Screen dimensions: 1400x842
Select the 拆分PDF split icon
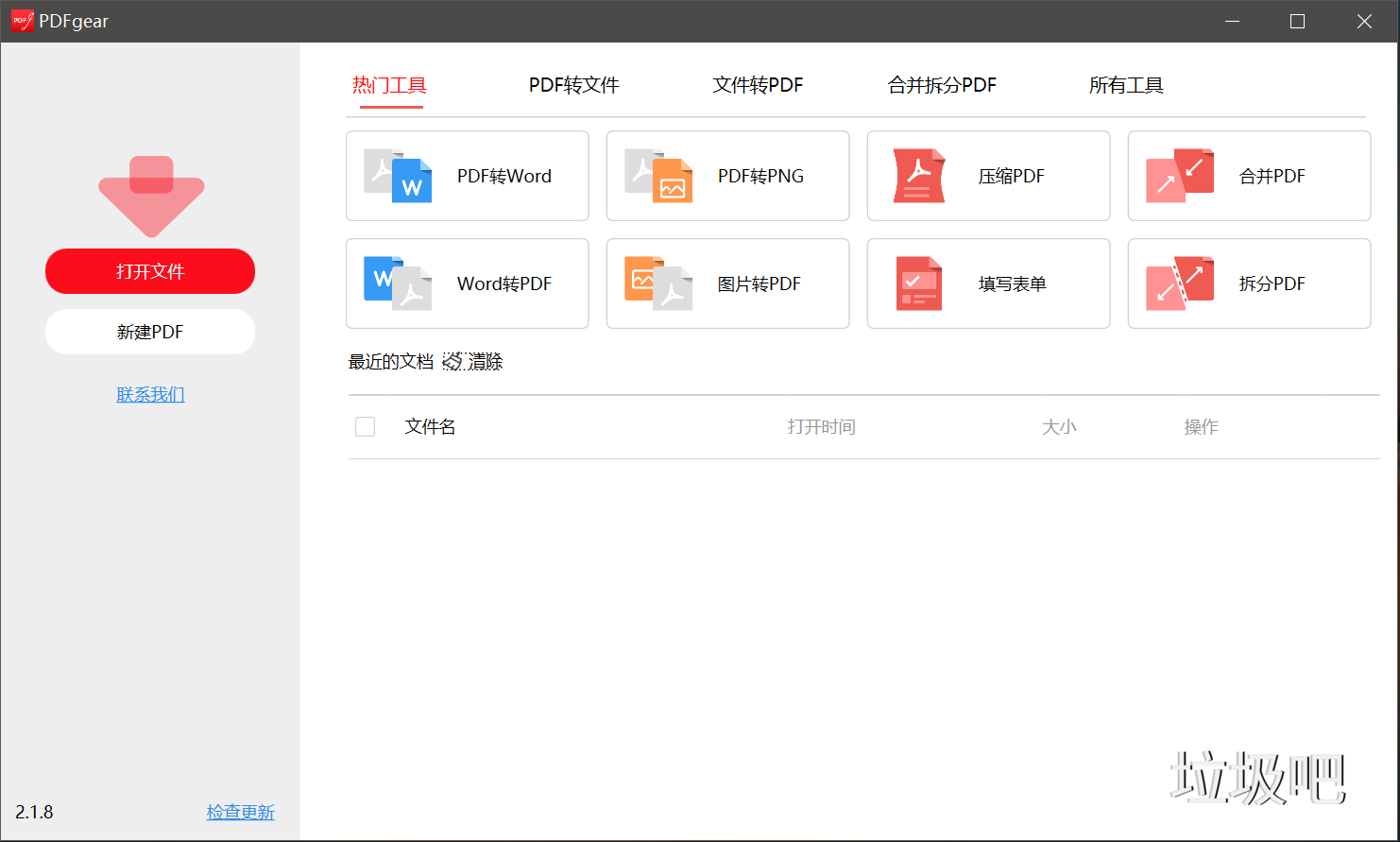tap(1180, 284)
